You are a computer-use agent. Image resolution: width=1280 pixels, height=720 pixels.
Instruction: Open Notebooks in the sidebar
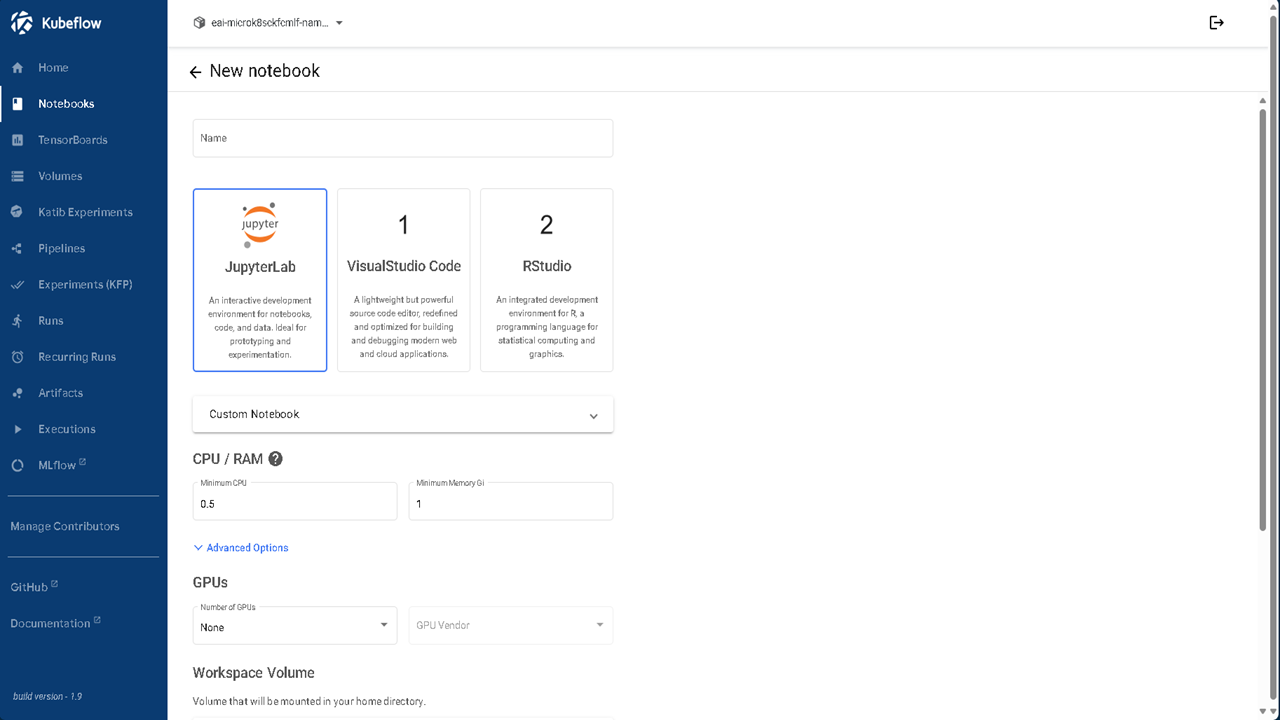pyautogui.click(x=84, y=104)
